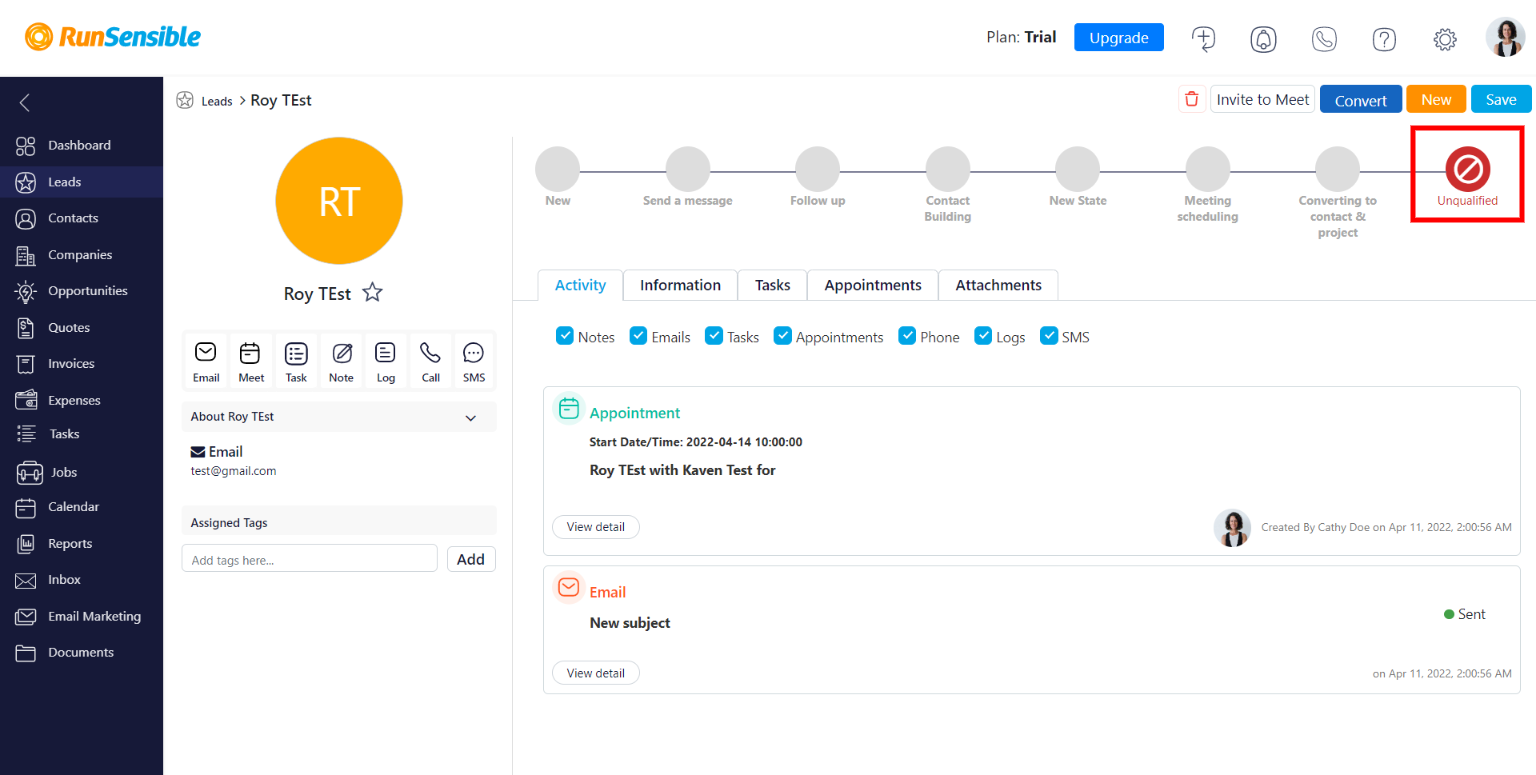The image size is (1536, 775).
Task: Open notifications bell icon
Action: (1264, 39)
